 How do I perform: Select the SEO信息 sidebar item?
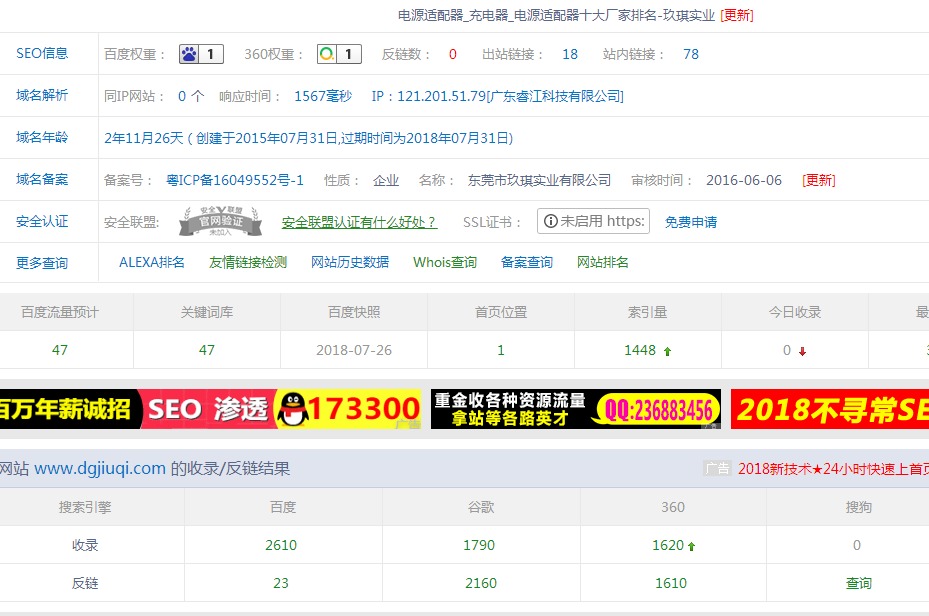pos(43,54)
